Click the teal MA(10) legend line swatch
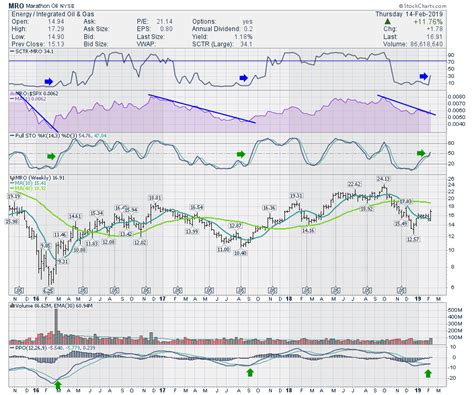Screen dimensions: 474x395 tap(12, 183)
